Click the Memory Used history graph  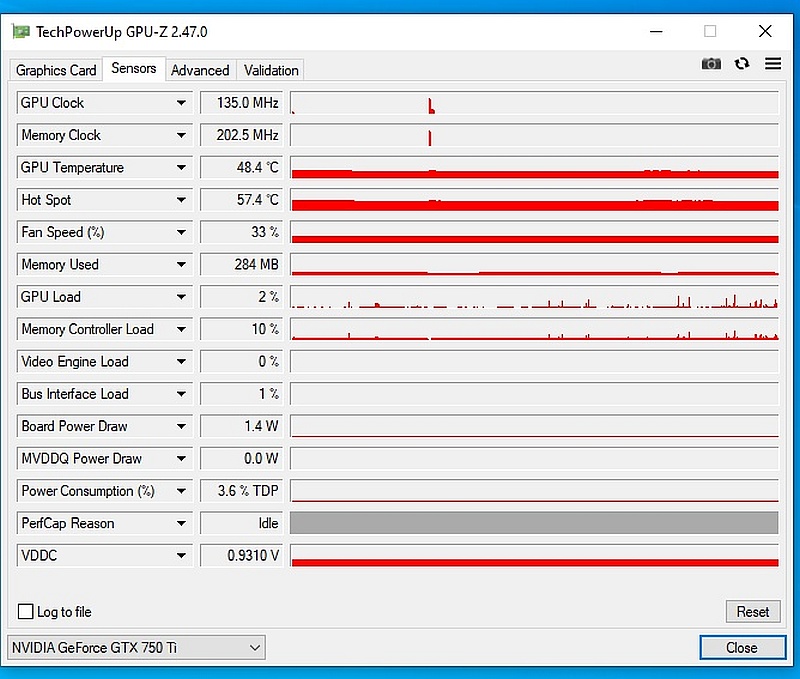coord(534,264)
